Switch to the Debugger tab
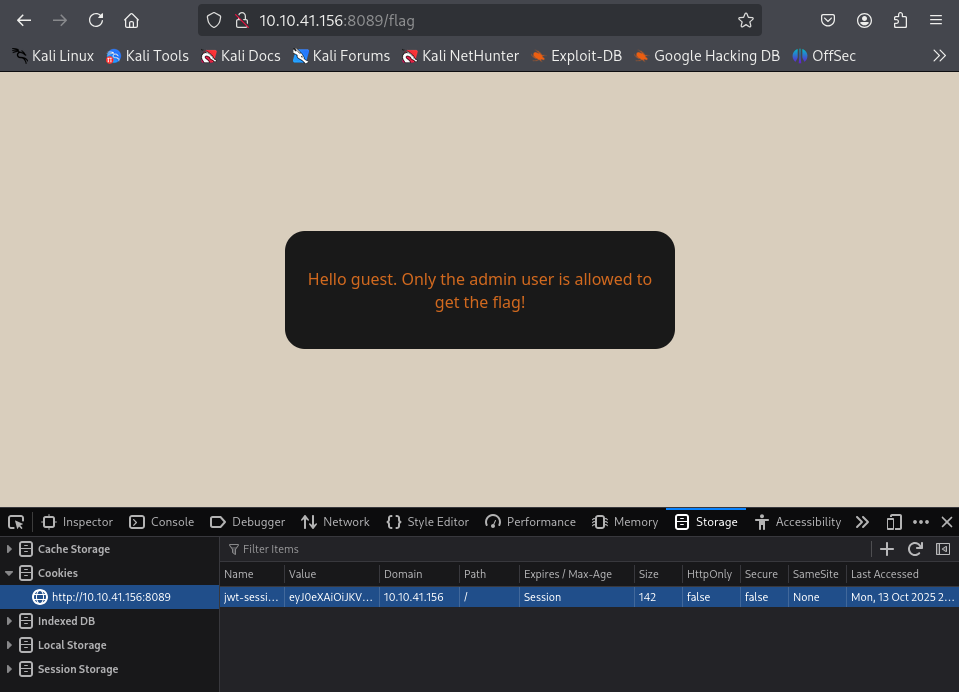The height and width of the screenshot is (692, 959). click(248, 522)
